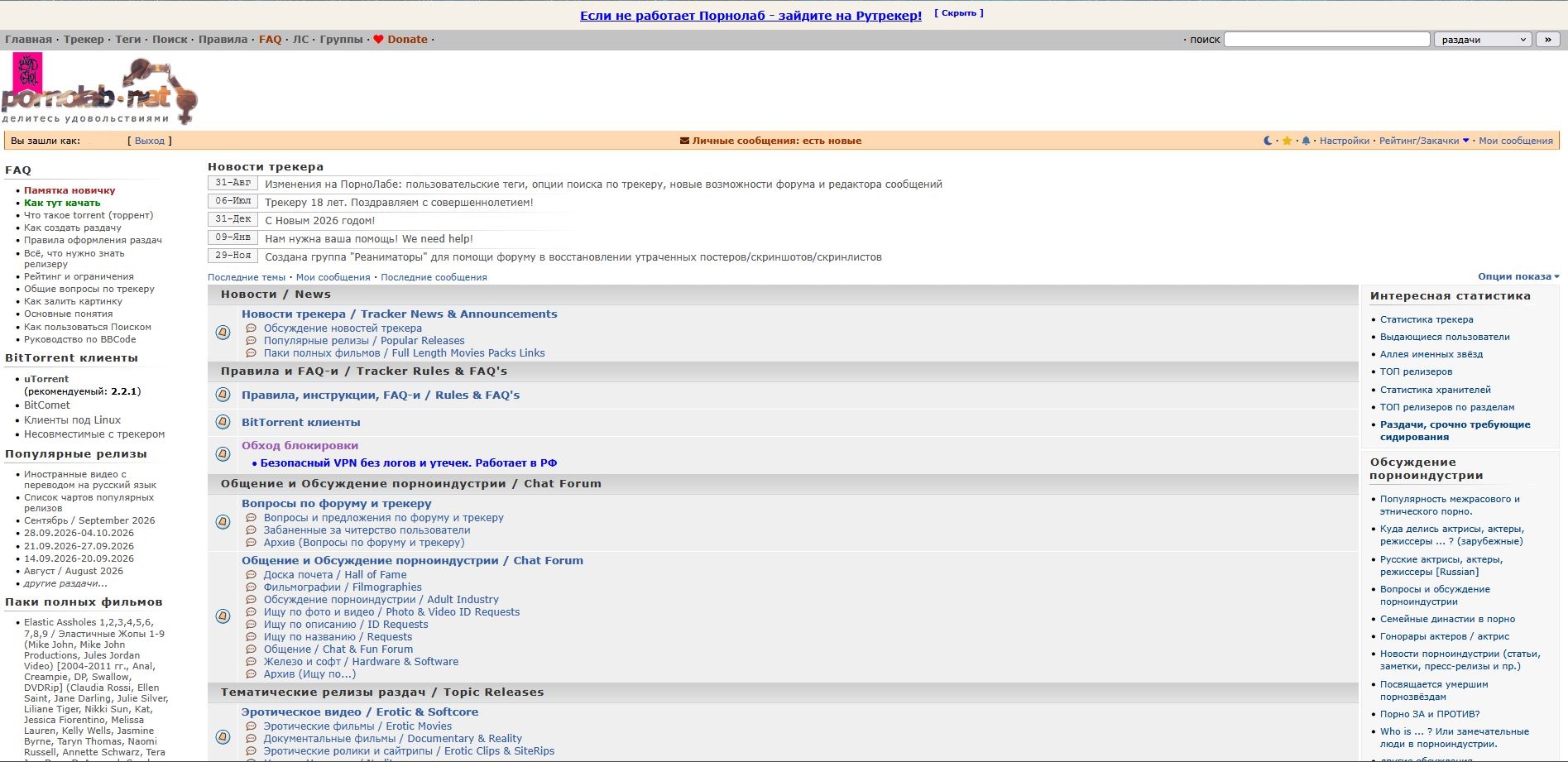1568x762 pixels.
Task: Click the red heart next to Donate
Action: (x=378, y=39)
